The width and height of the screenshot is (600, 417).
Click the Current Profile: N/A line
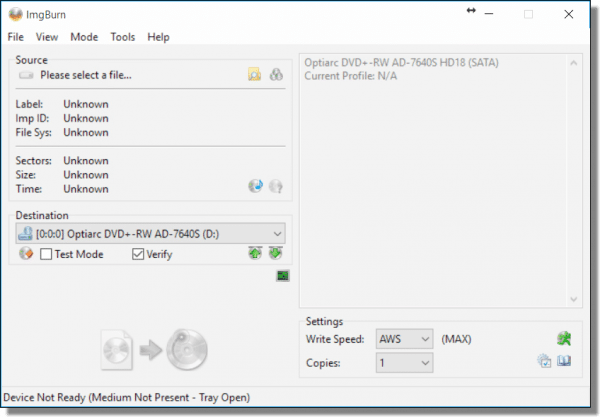(x=351, y=76)
